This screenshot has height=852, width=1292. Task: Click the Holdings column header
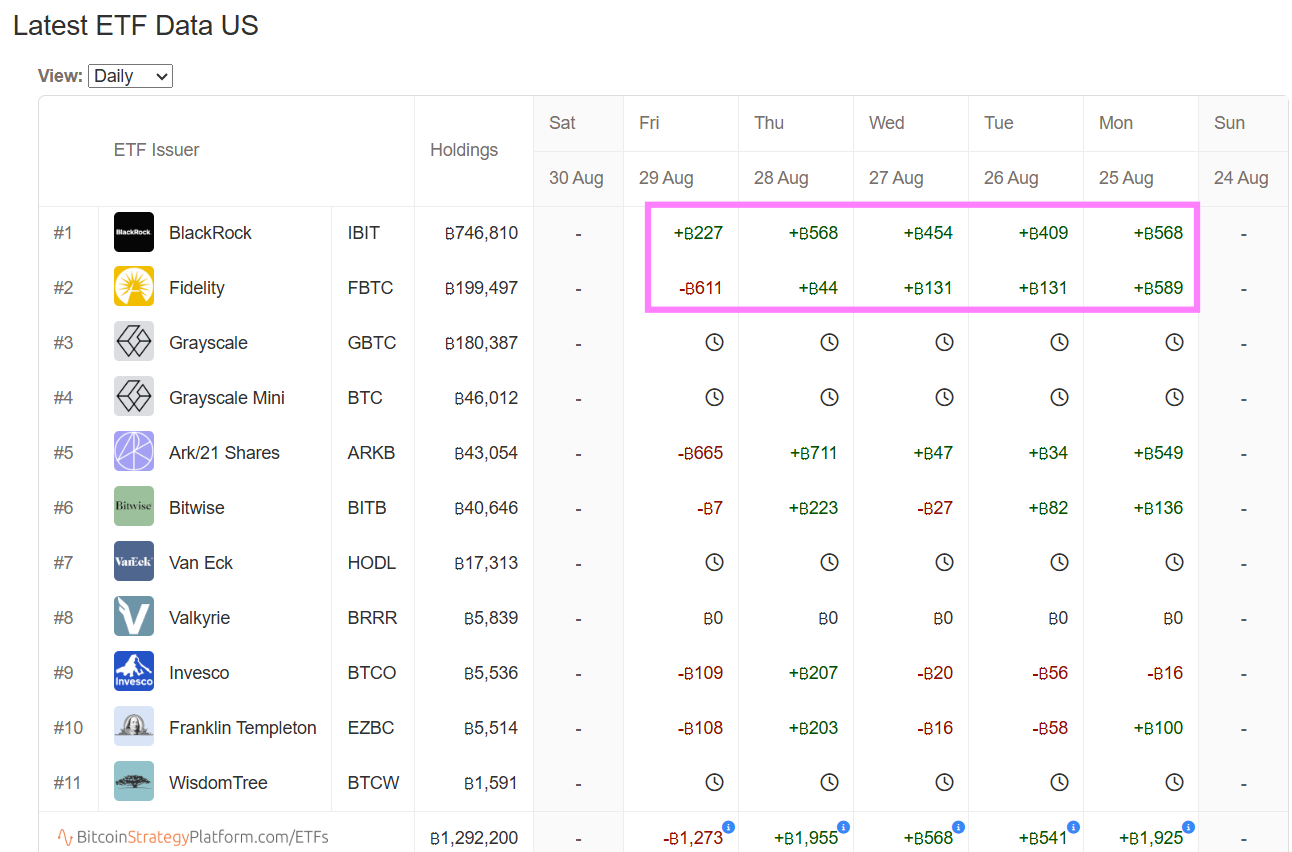tap(464, 150)
